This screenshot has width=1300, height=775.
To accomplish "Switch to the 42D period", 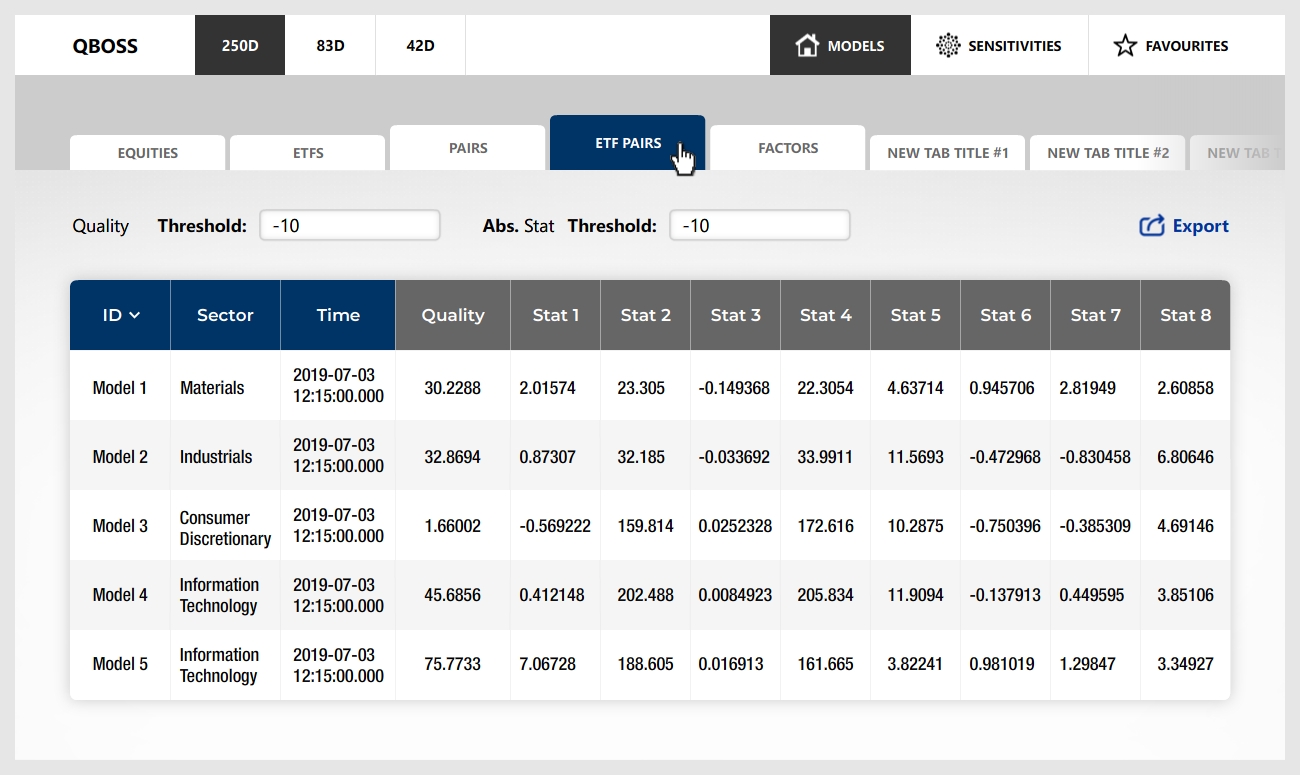I will [420, 45].
